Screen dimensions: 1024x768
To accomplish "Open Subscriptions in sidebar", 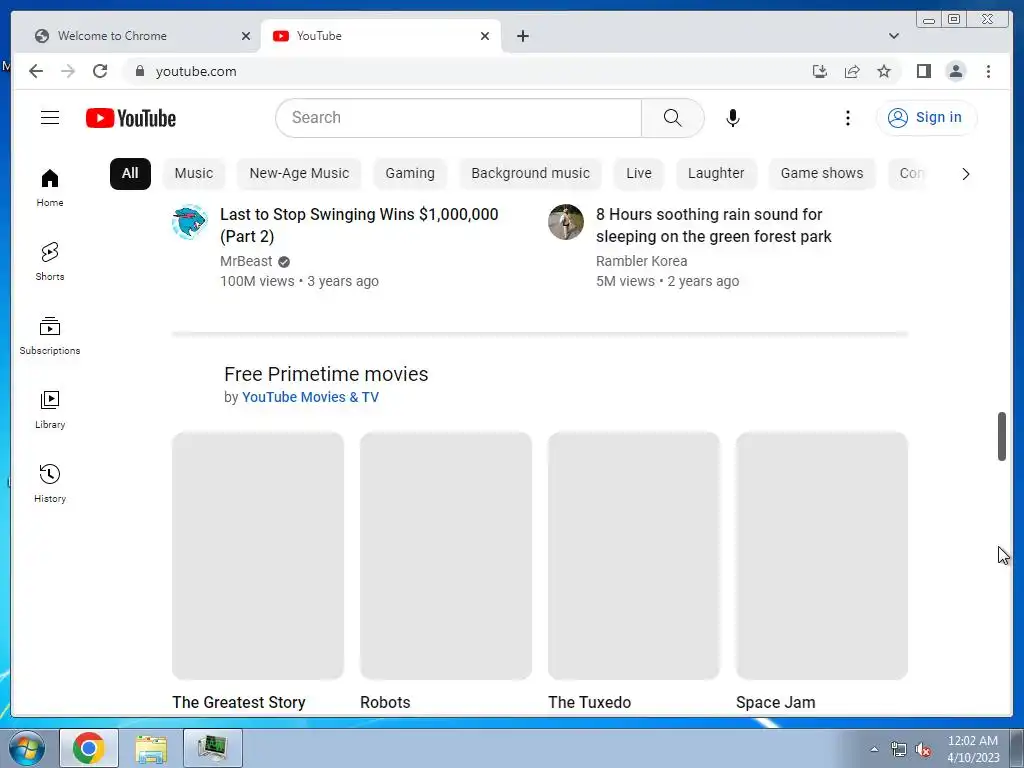I will click(50, 336).
